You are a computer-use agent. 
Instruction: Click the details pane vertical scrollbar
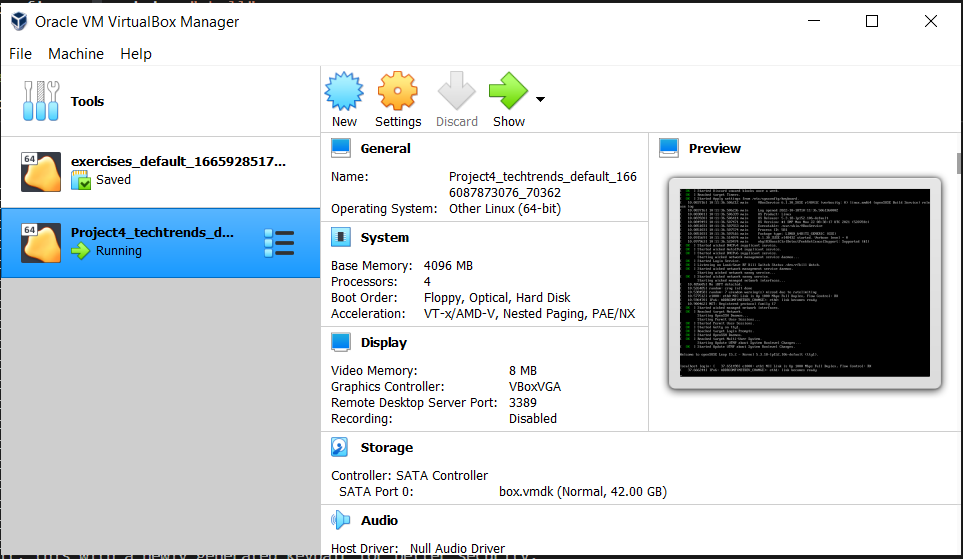(959, 163)
